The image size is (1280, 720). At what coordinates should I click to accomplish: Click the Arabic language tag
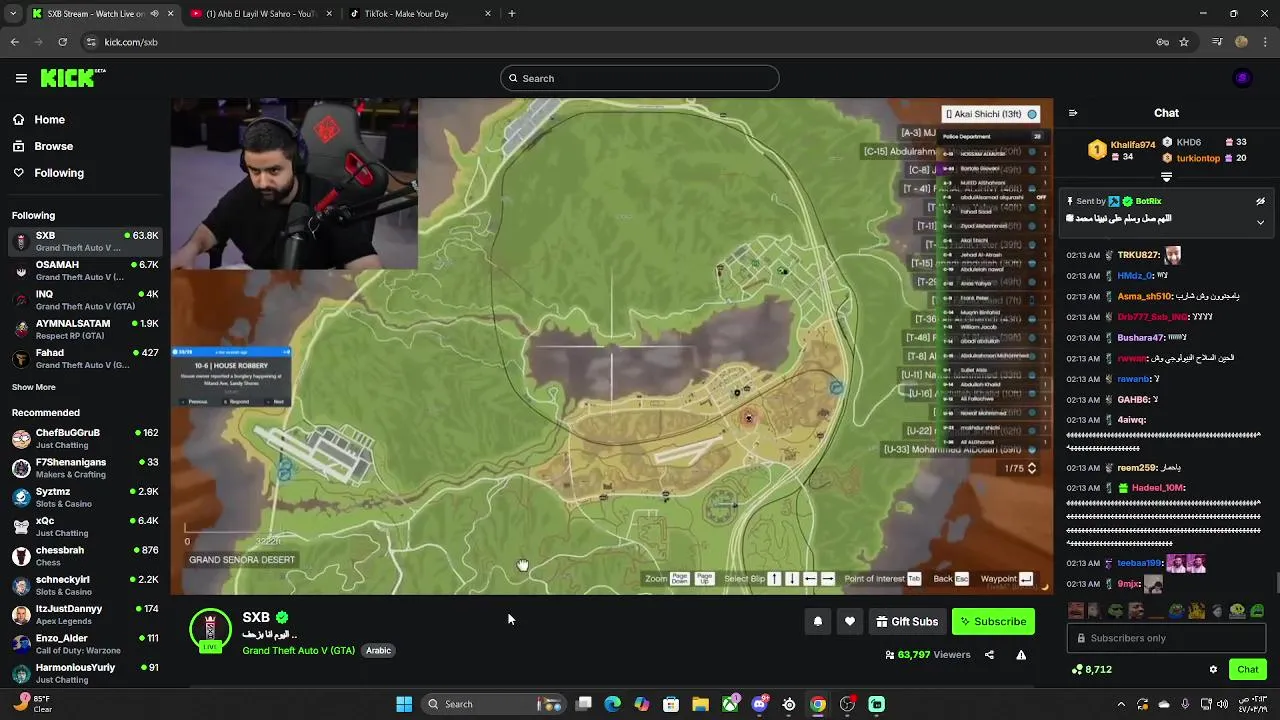378,650
